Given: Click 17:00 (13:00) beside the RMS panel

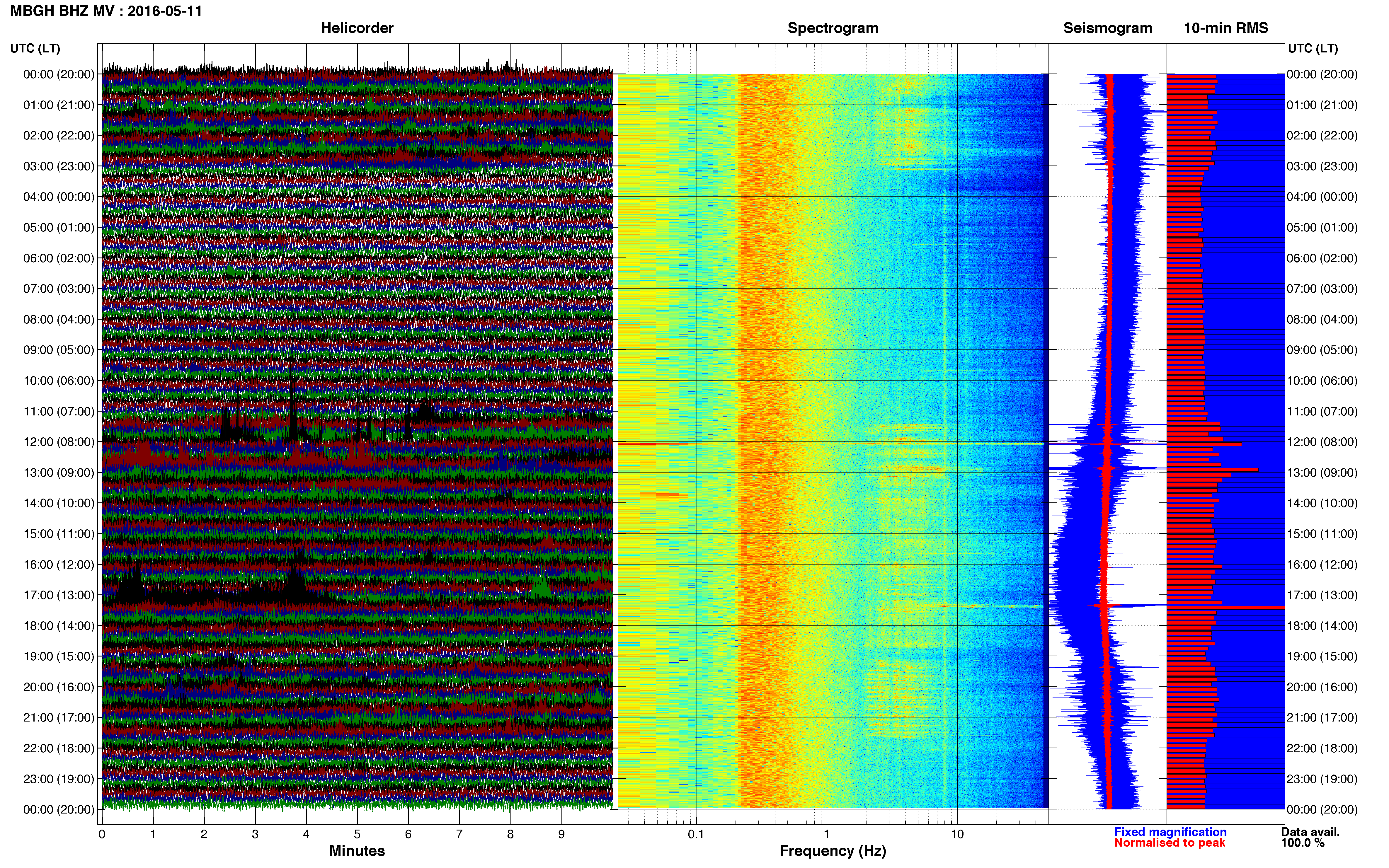Looking at the screenshot, I should pyautogui.click(x=1322, y=595).
